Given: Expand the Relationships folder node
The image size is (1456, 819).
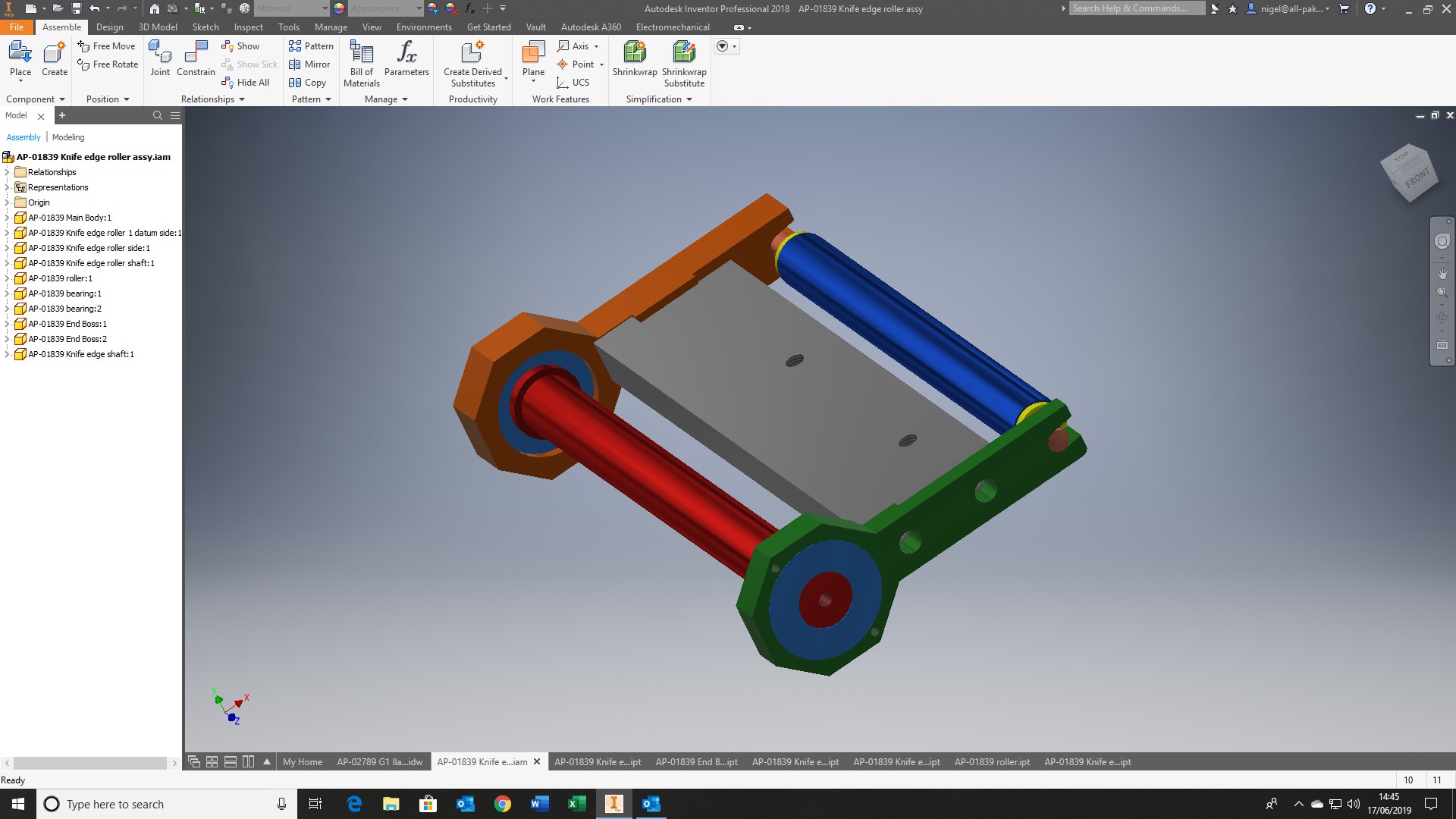Looking at the screenshot, I should tap(7, 172).
